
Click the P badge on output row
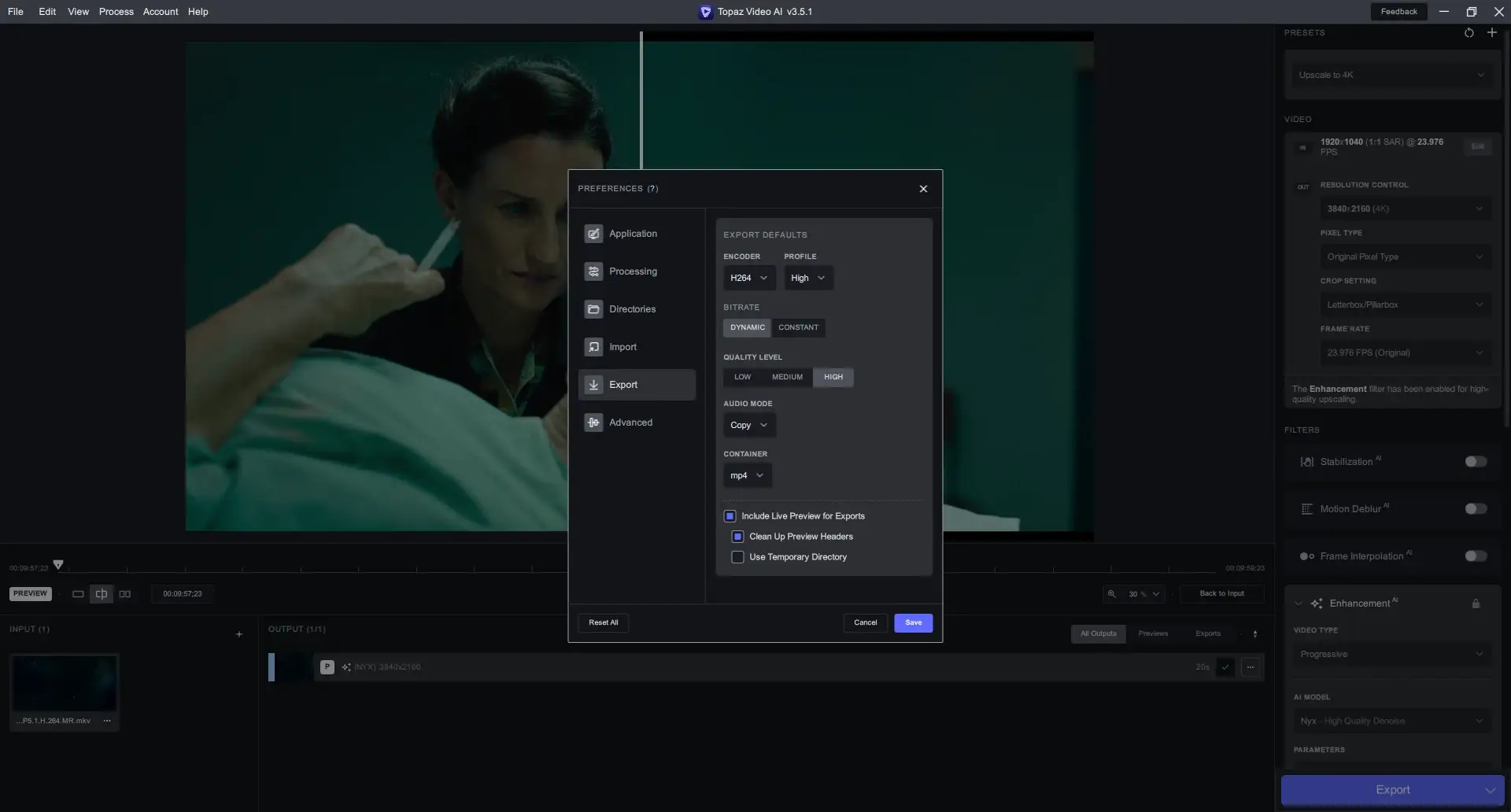(x=327, y=667)
